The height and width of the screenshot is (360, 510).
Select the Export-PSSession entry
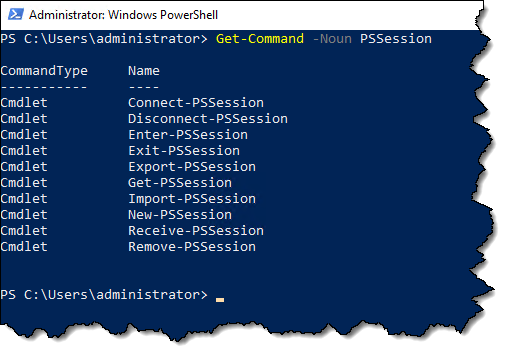point(192,167)
